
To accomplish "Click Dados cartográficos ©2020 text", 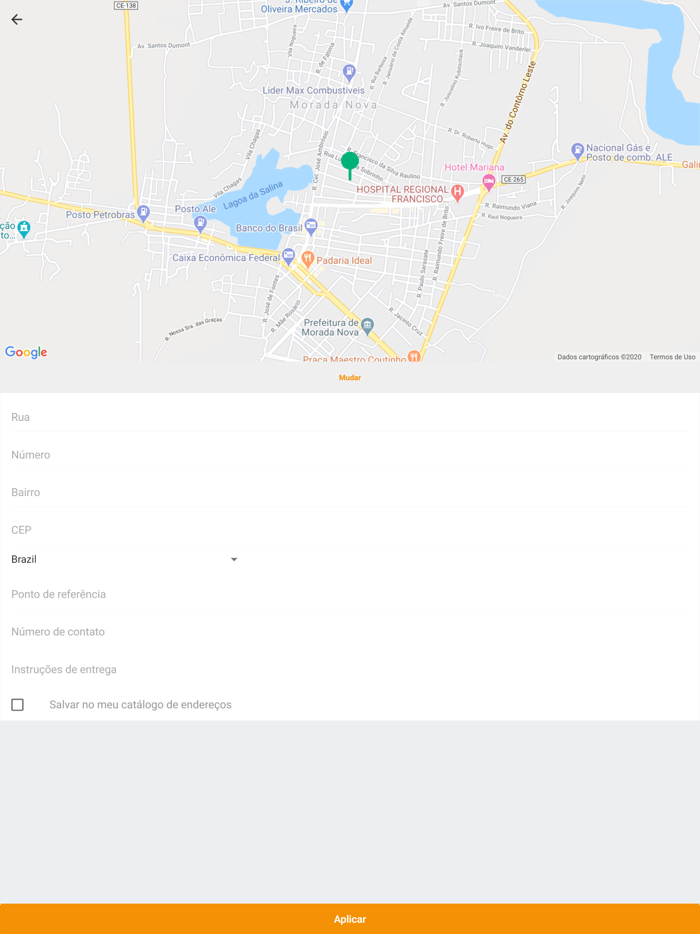I will pos(599,357).
